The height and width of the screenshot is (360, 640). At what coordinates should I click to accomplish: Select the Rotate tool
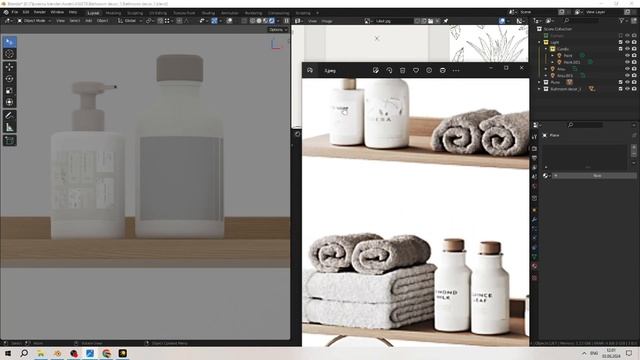[9, 79]
